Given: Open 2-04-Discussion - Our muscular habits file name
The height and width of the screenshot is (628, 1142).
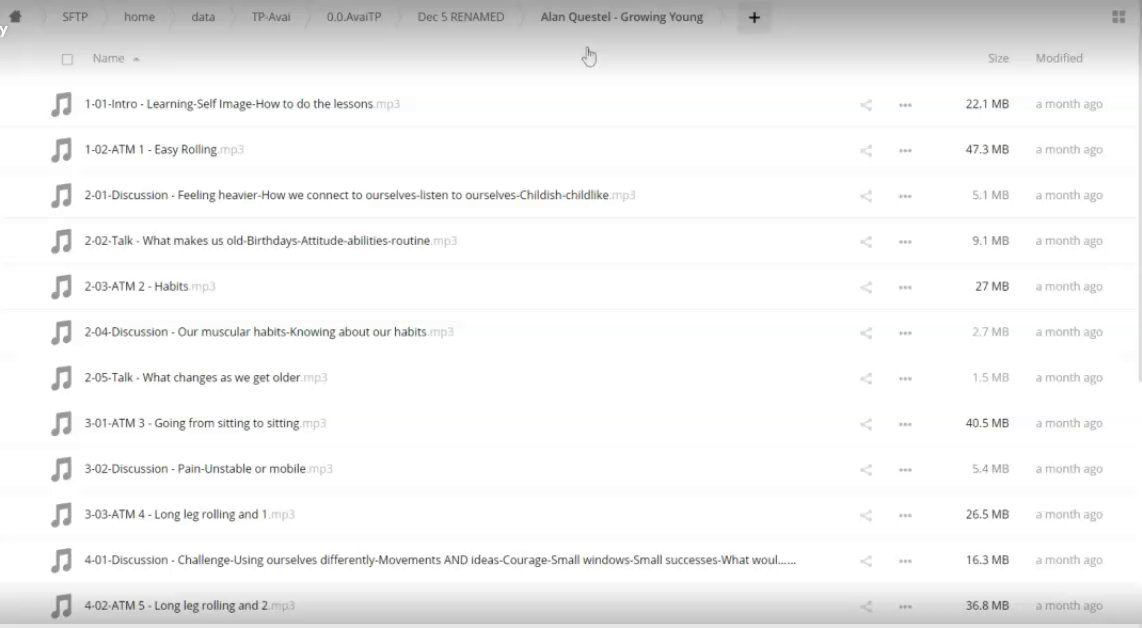Looking at the screenshot, I should [x=269, y=331].
